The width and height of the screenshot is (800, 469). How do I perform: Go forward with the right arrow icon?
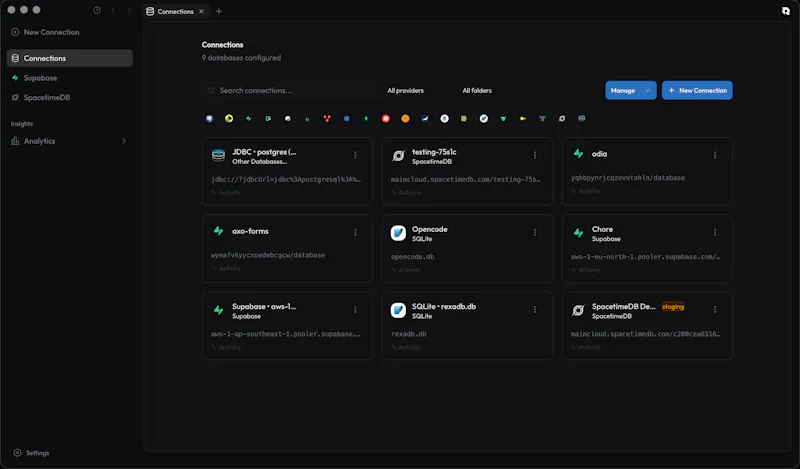129,10
